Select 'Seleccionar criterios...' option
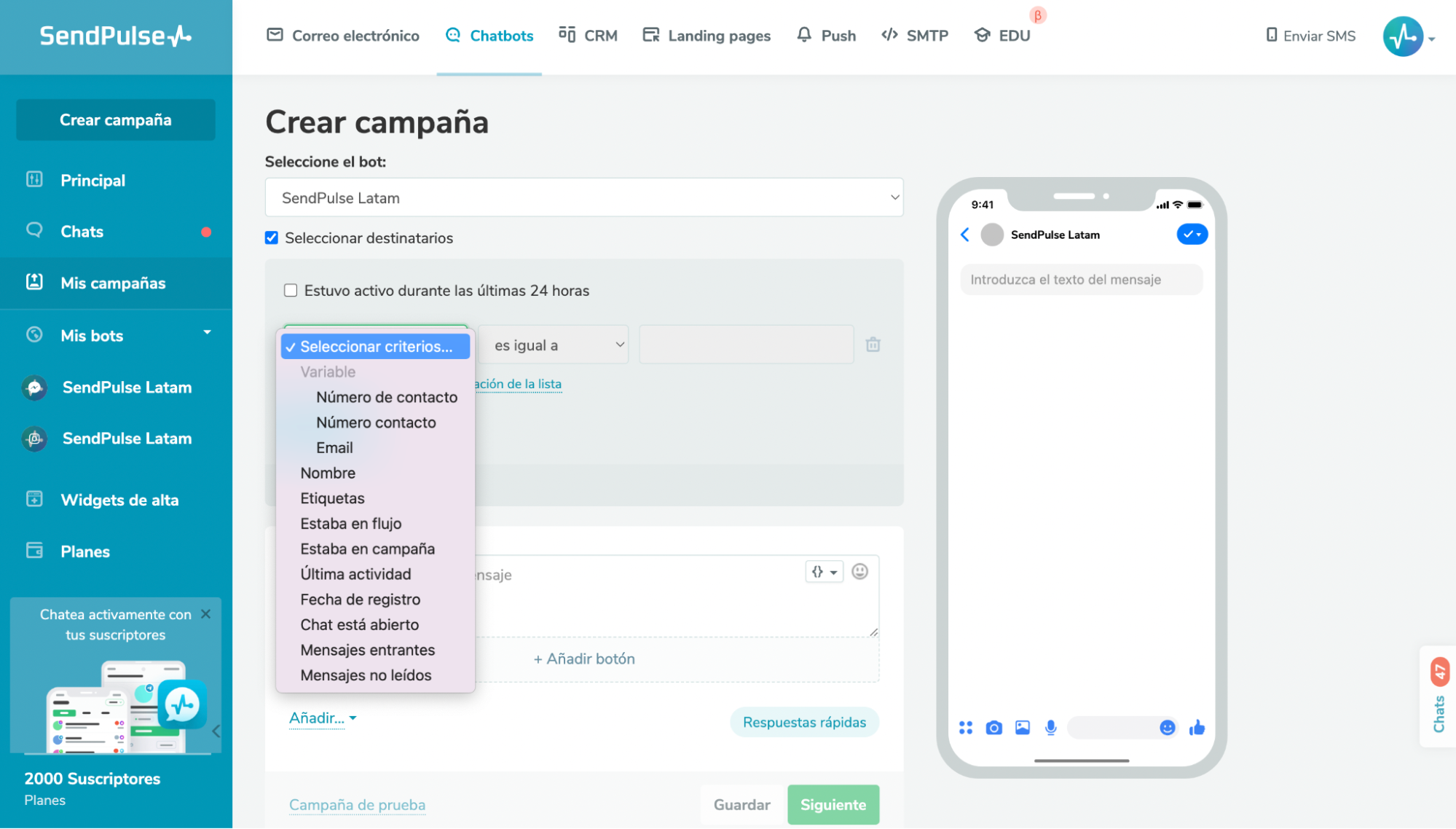 [375, 347]
